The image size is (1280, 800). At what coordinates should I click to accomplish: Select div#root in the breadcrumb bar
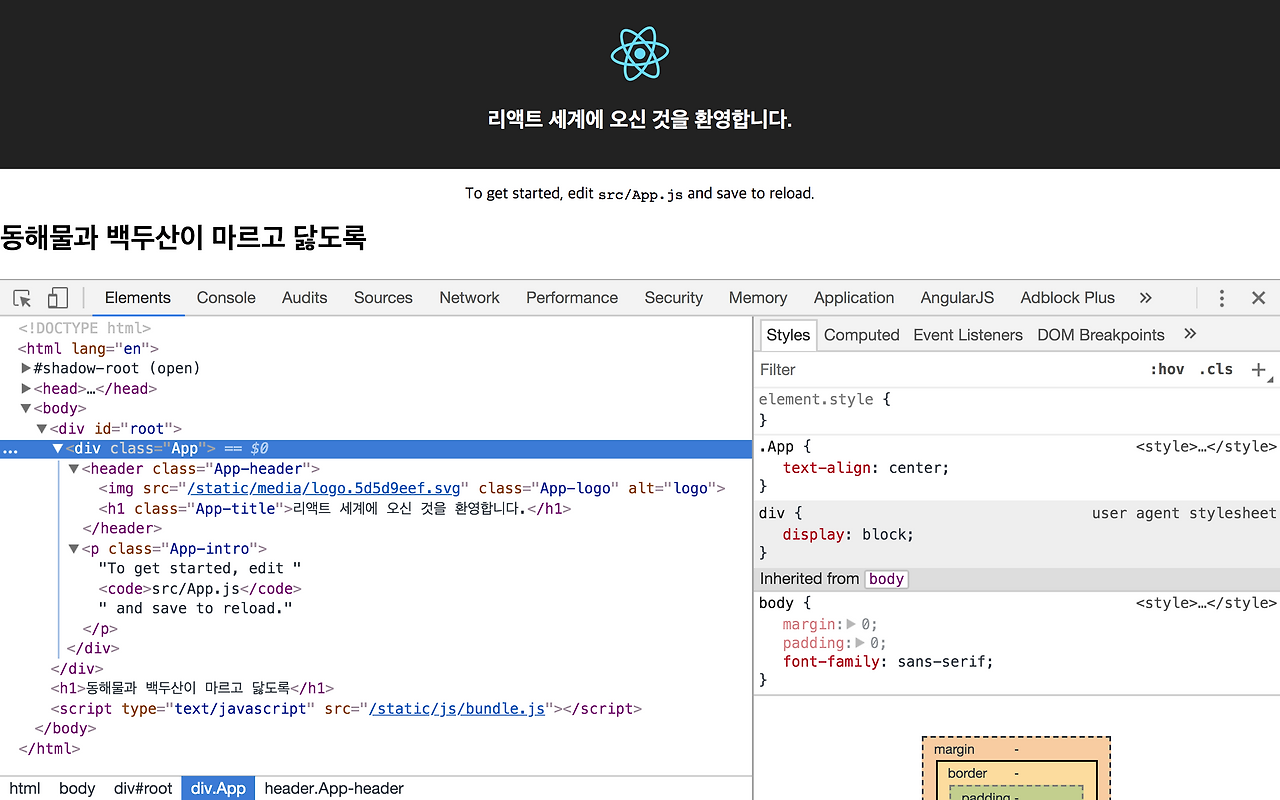[143, 788]
